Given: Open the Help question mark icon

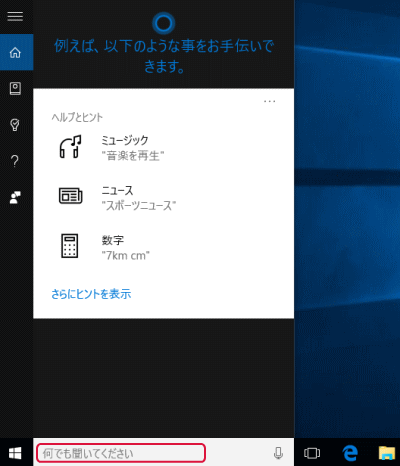Looking at the screenshot, I should (x=15, y=161).
